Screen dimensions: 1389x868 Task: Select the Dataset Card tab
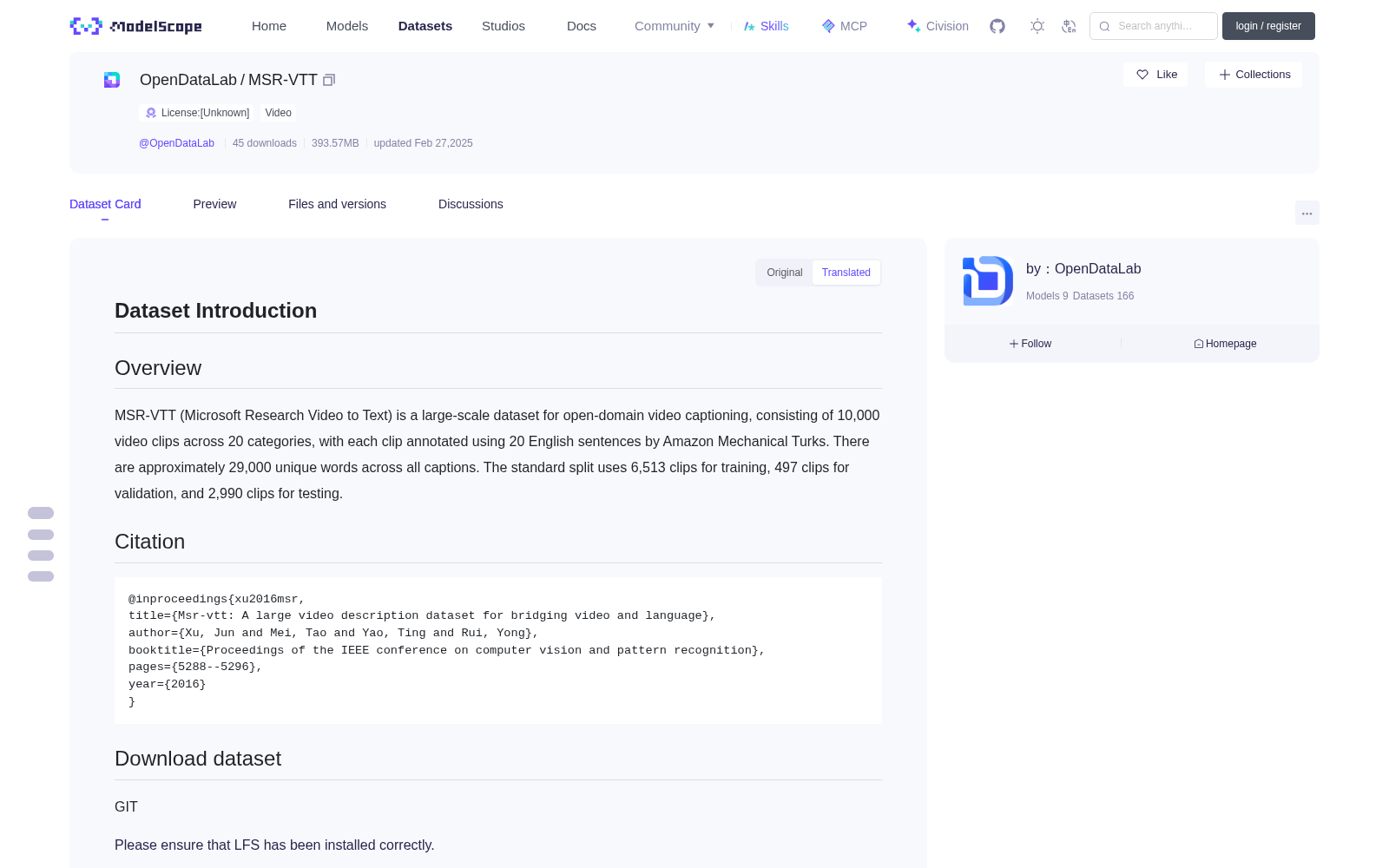point(105,204)
